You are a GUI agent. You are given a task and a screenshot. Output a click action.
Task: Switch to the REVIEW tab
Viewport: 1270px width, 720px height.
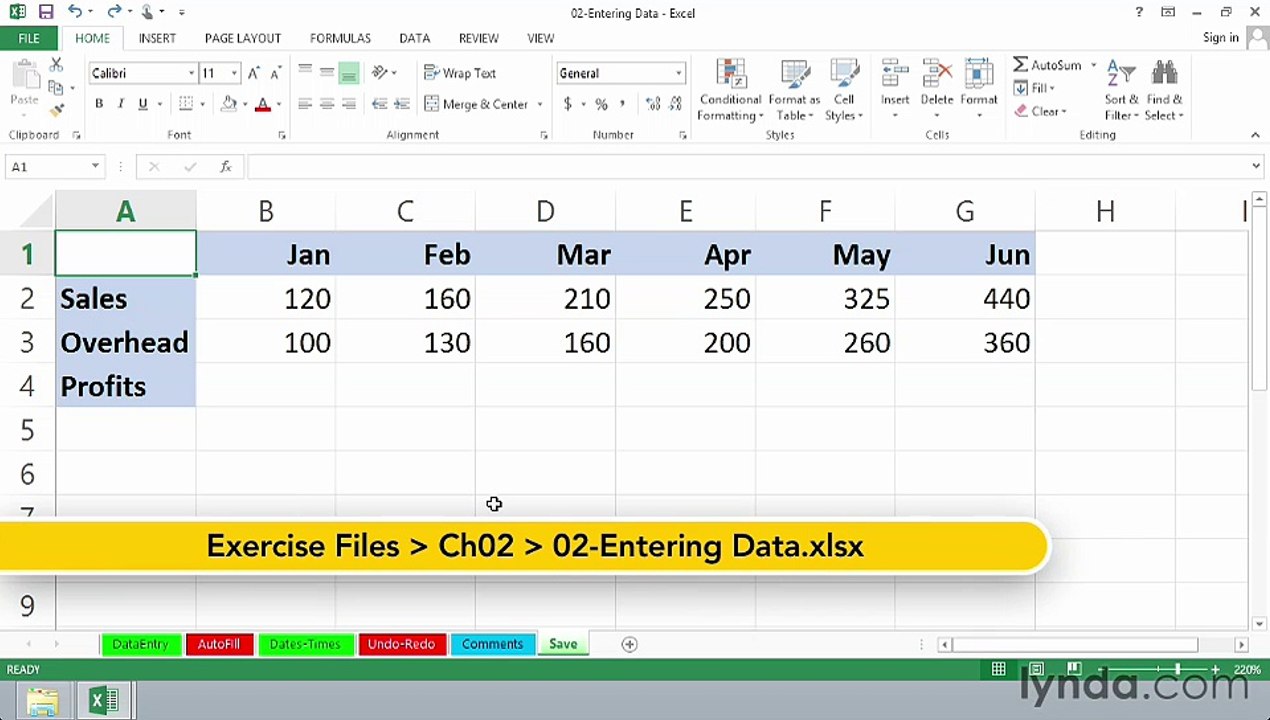pos(478,38)
